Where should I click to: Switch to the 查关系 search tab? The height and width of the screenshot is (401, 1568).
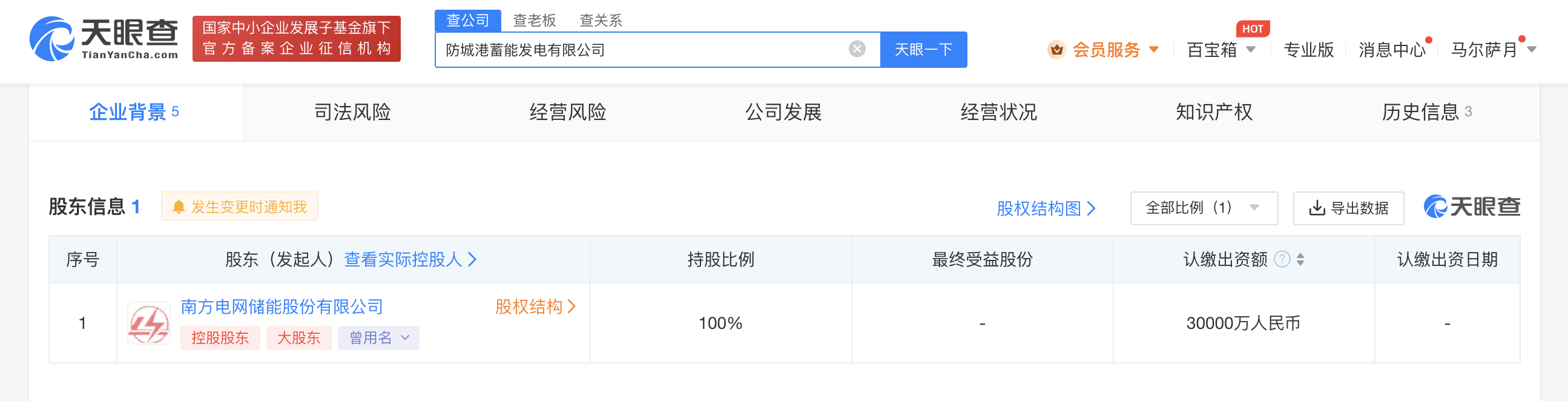pyautogui.click(x=601, y=21)
